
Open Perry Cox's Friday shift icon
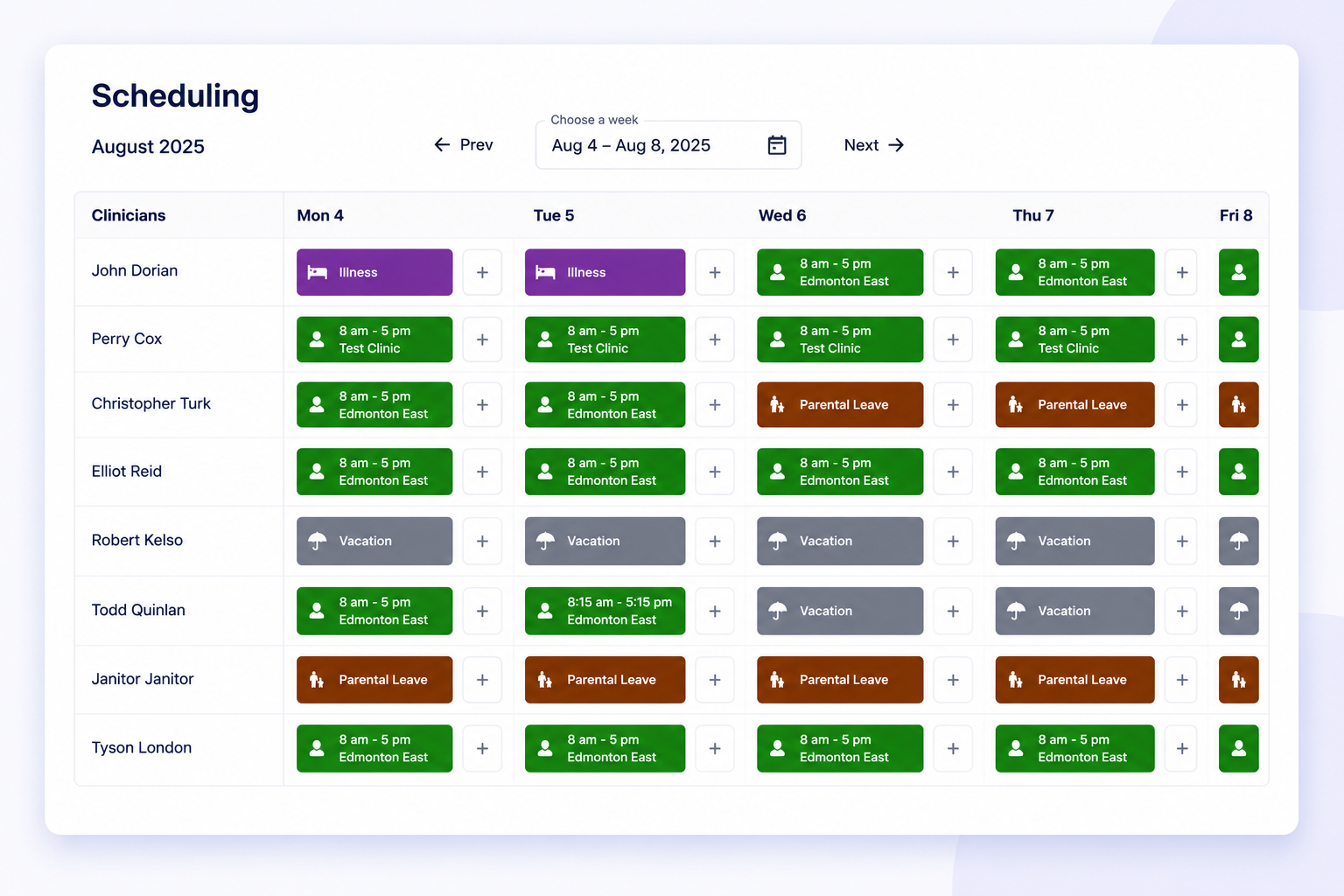click(x=1239, y=339)
